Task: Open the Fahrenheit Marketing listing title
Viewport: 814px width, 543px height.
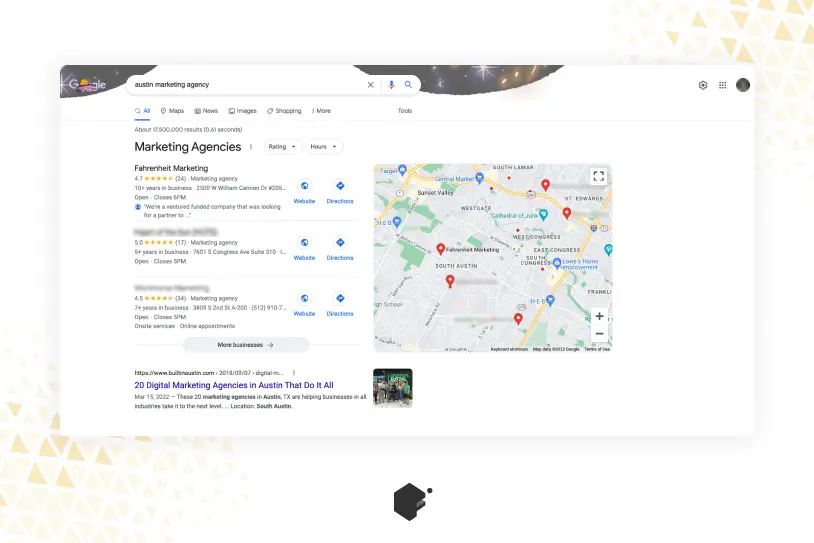Action: (171, 168)
